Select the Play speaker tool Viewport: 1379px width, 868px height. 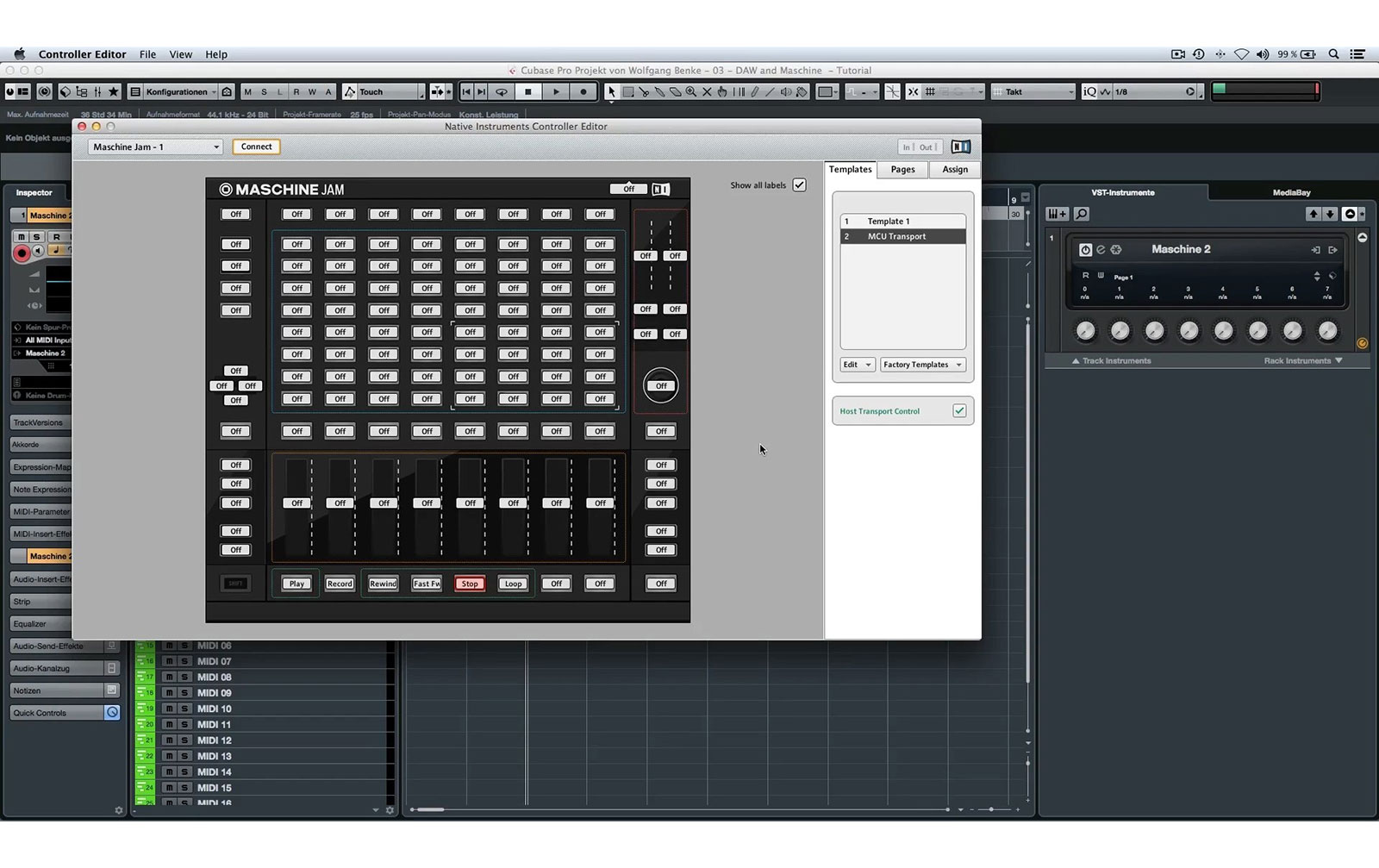[x=786, y=91]
